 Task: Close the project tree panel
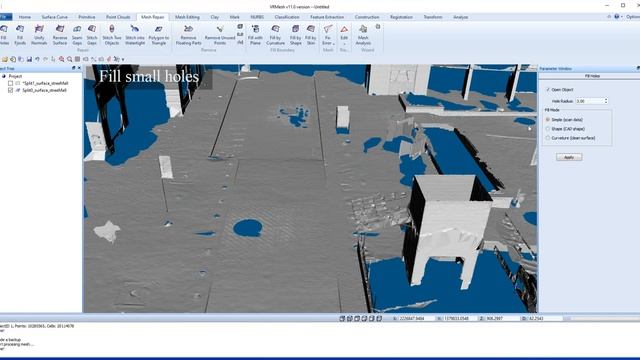[79, 68]
